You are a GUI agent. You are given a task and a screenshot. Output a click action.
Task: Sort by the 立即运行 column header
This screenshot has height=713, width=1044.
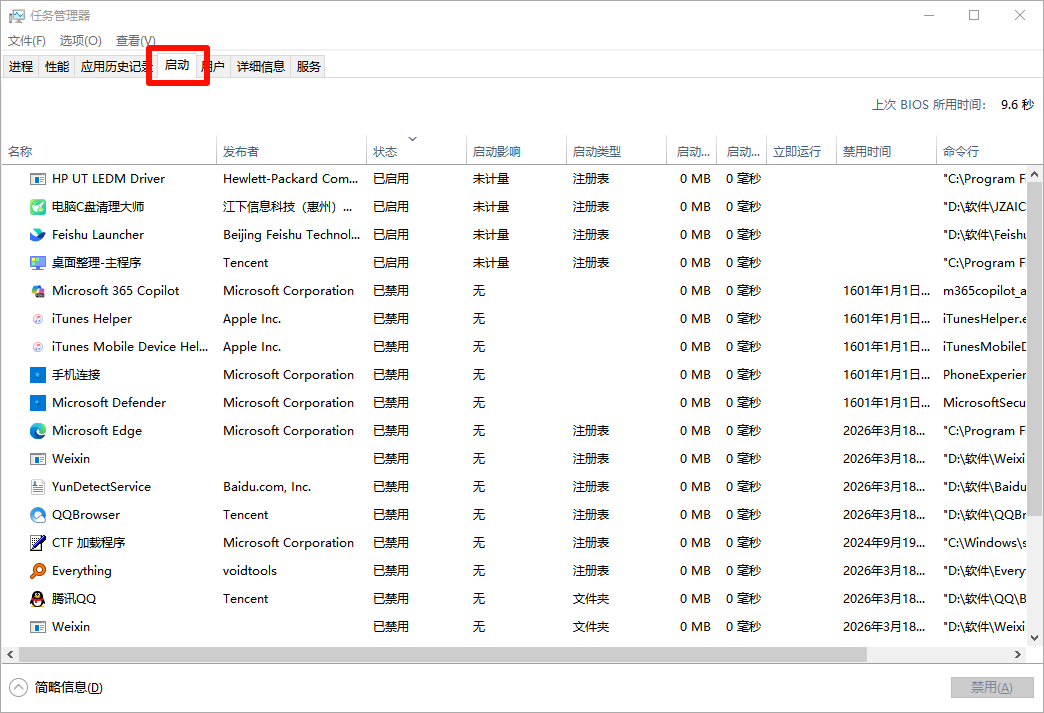(802, 152)
